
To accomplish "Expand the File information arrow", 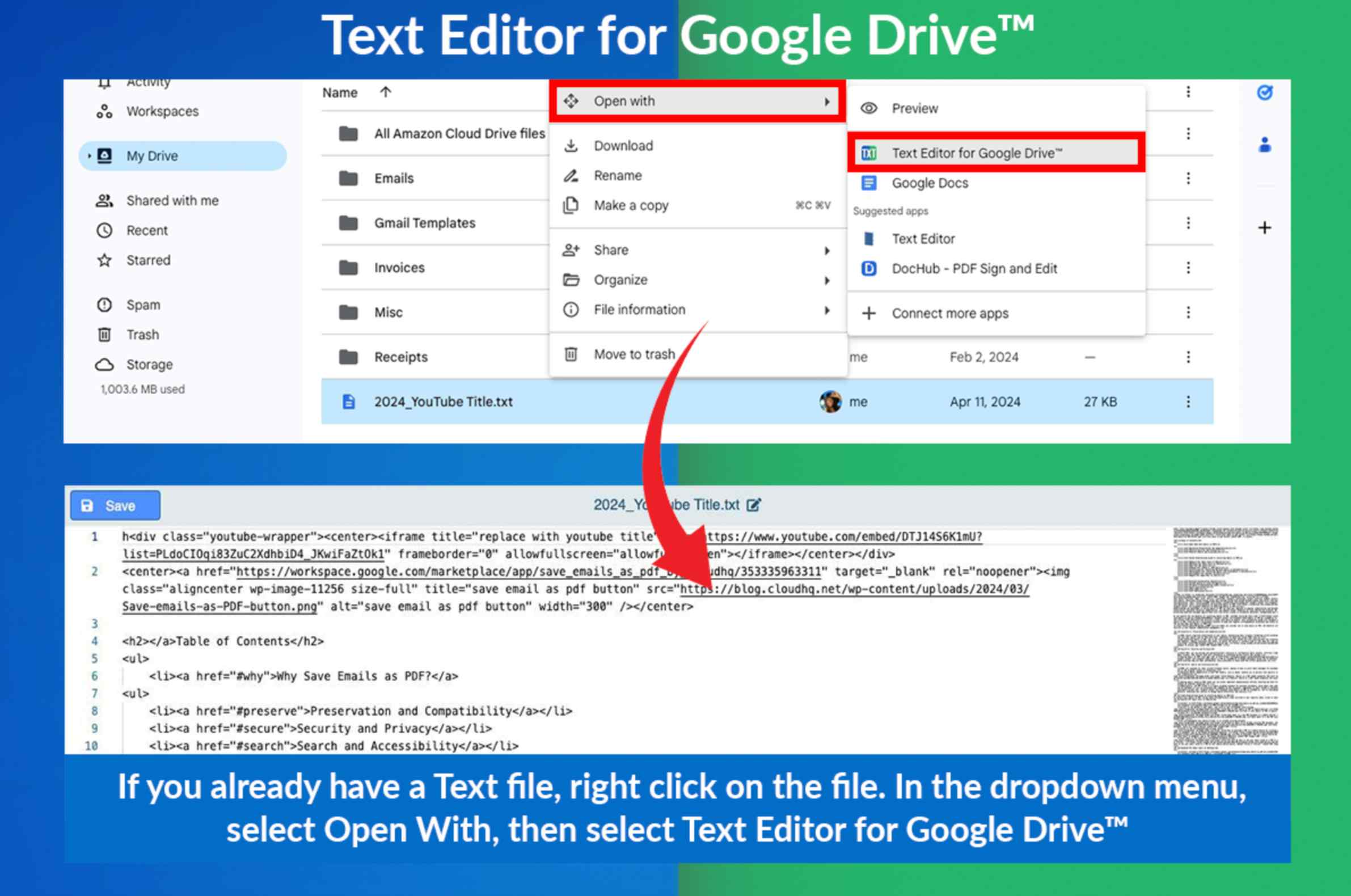I will click(827, 310).
